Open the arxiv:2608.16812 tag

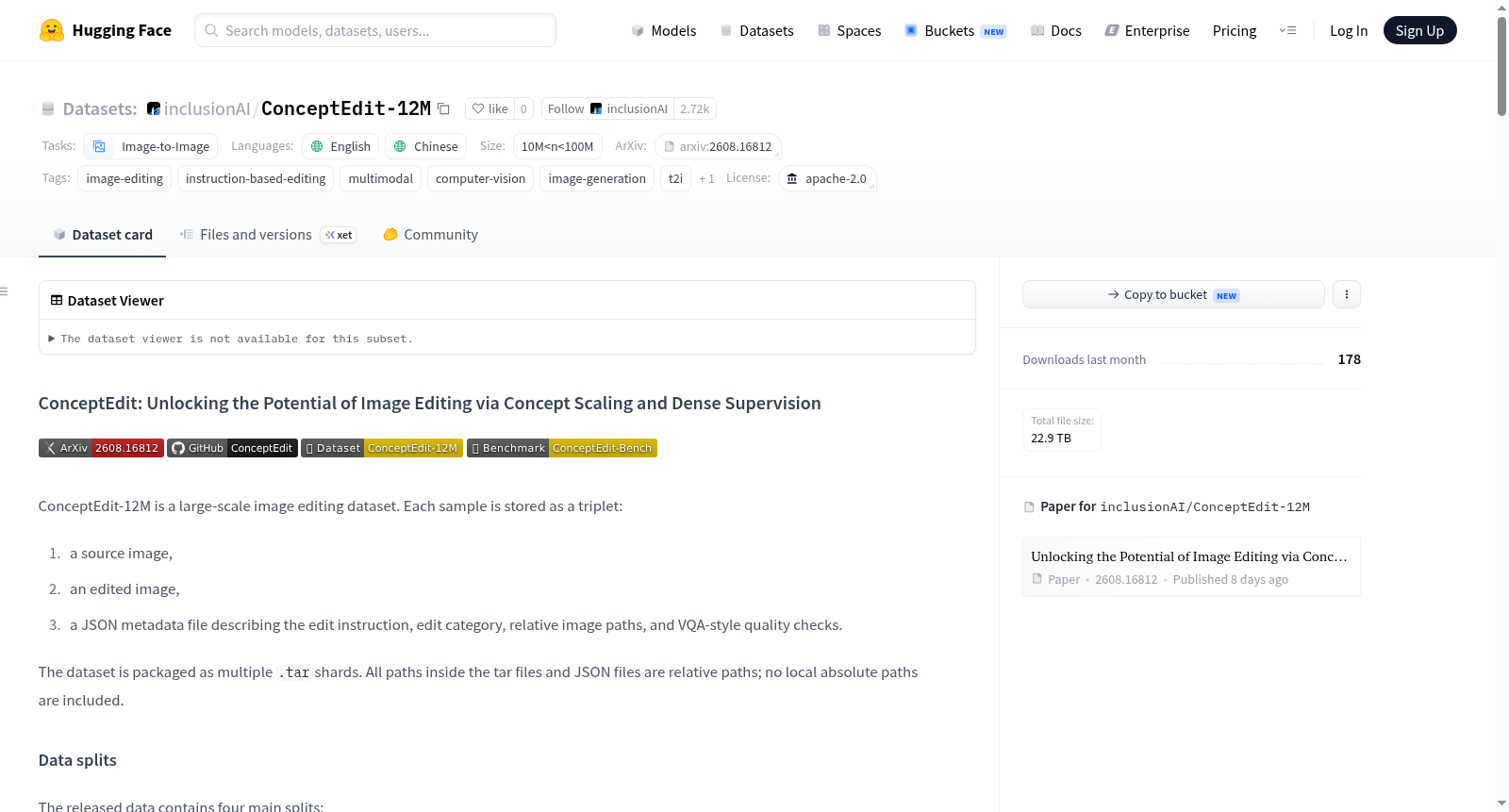(x=718, y=146)
